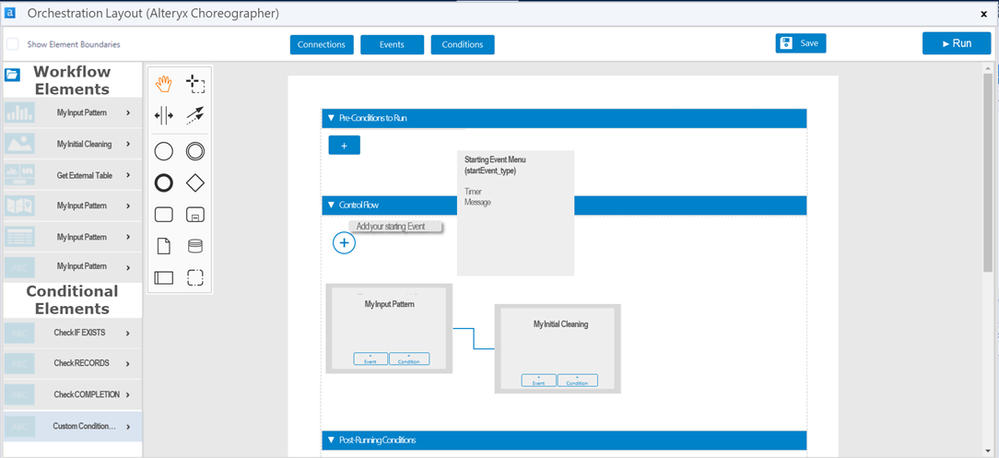Pick the dashed Group shape
Viewport: 999px width, 458px height.
click(x=195, y=278)
